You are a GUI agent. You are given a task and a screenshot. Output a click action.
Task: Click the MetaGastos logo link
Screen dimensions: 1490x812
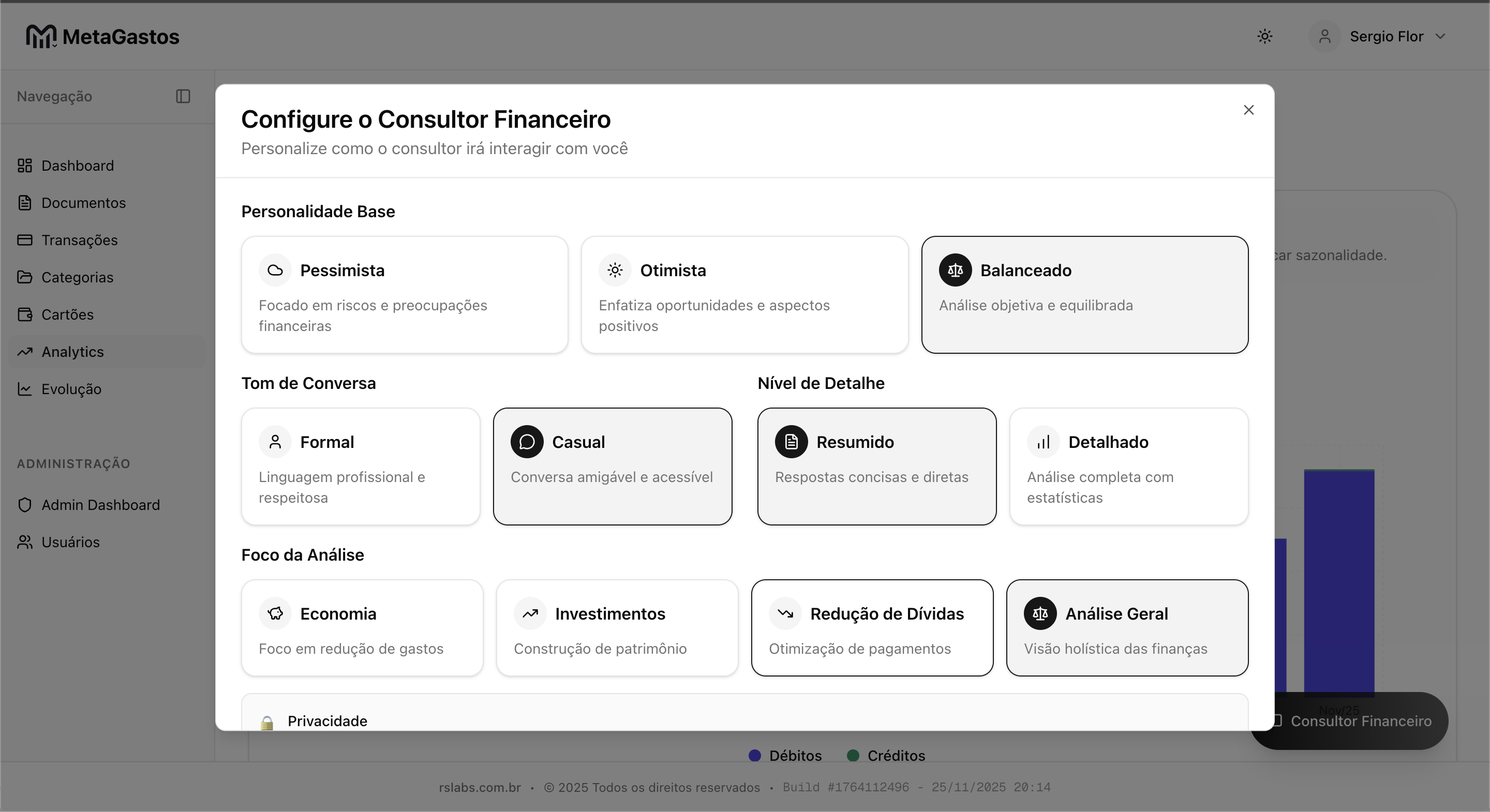(x=102, y=36)
